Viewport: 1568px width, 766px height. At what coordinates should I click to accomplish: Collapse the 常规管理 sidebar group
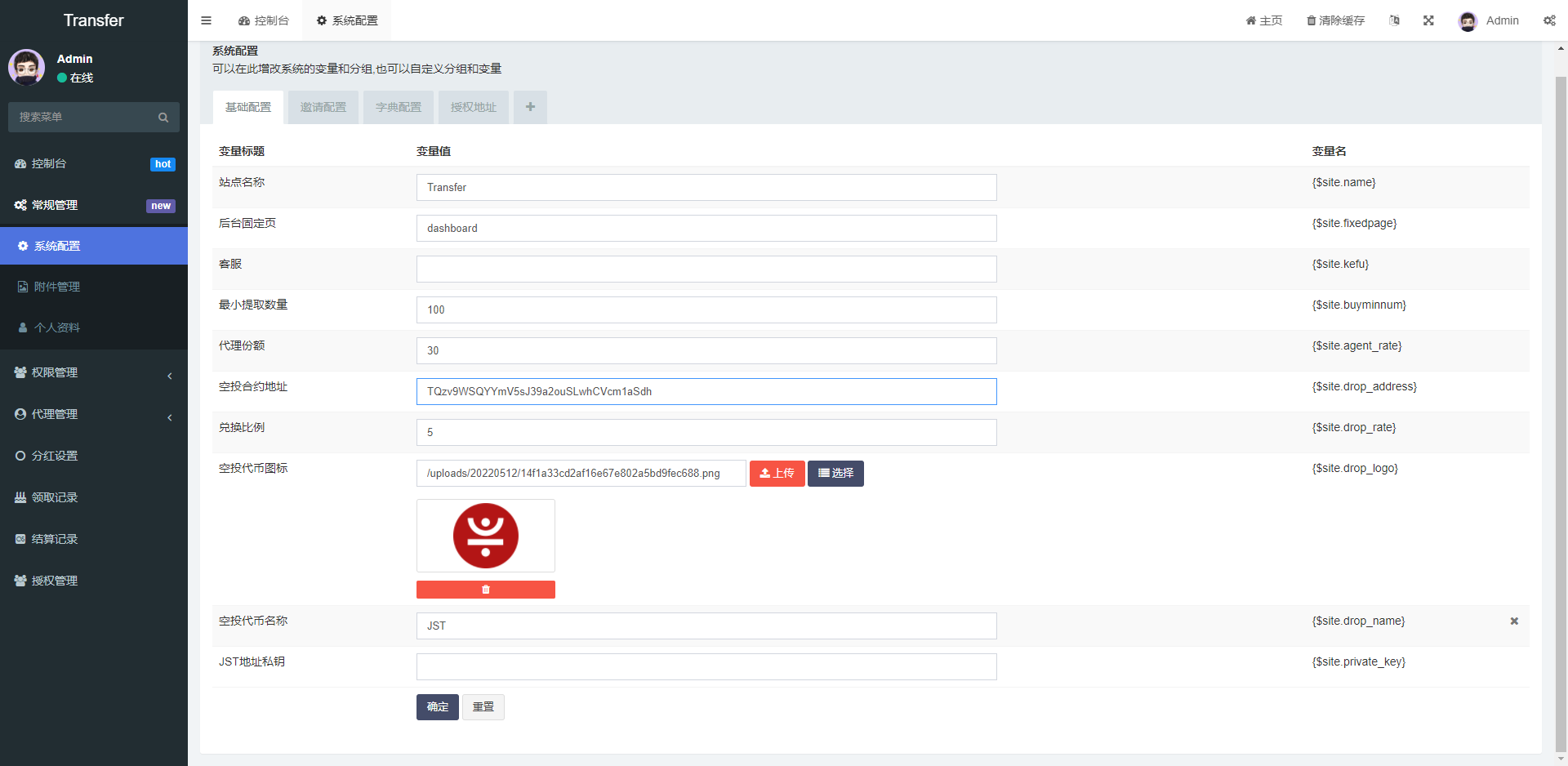pyautogui.click(x=94, y=205)
